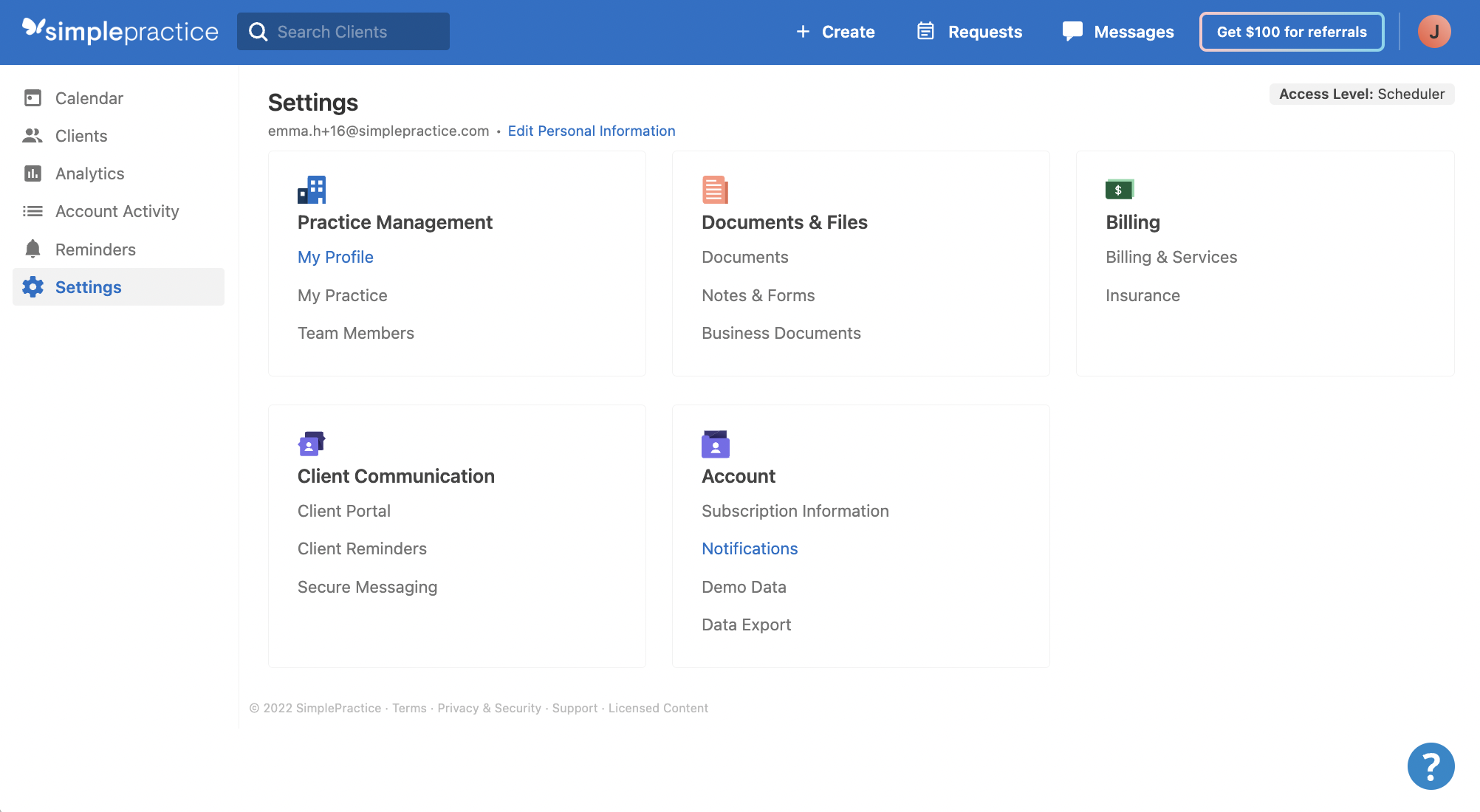
Task: Open Billing & Services settings
Action: click(x=1171, y=257)
